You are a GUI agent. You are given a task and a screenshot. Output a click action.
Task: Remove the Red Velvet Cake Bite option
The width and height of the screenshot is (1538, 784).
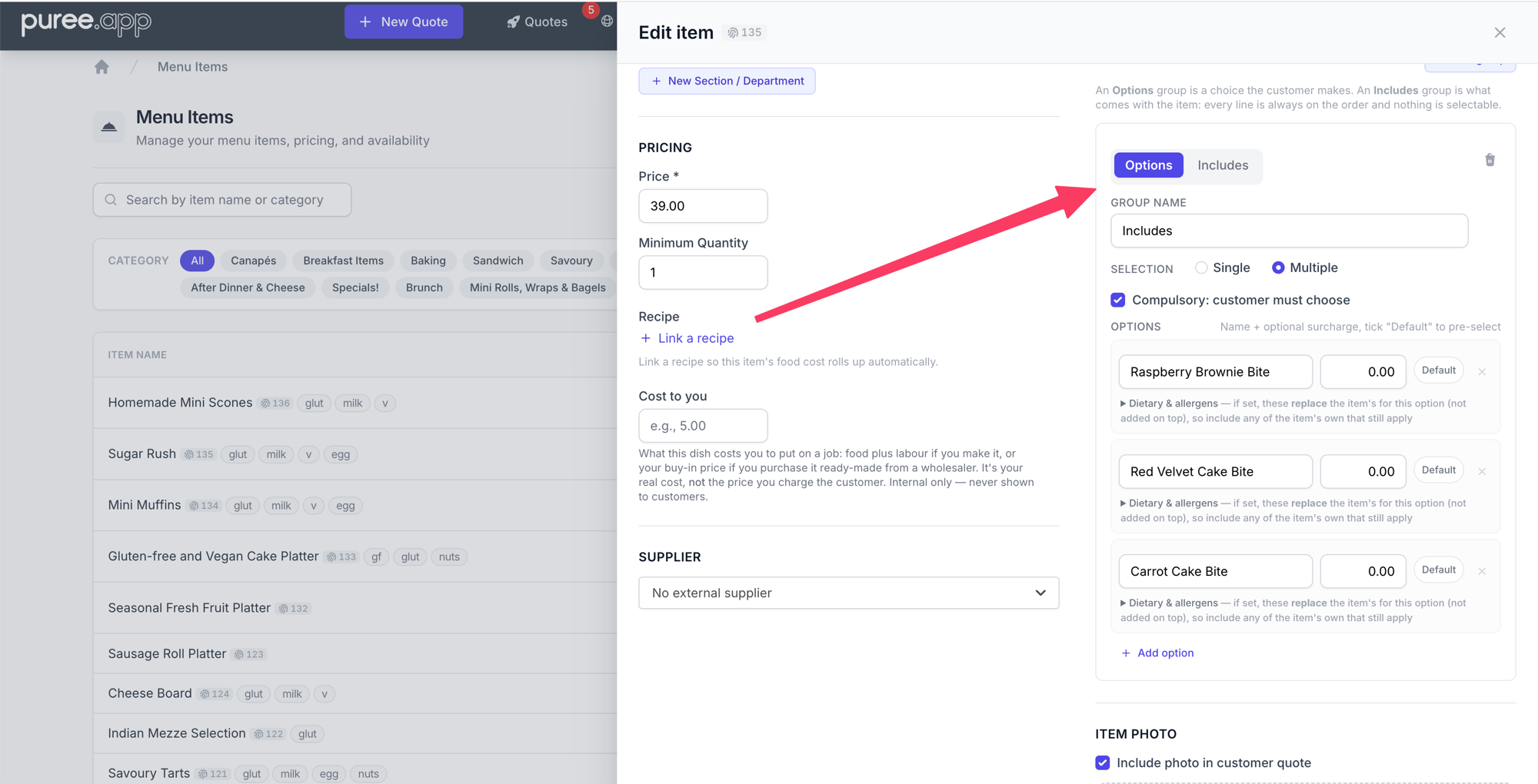[x=1482, y=472]
